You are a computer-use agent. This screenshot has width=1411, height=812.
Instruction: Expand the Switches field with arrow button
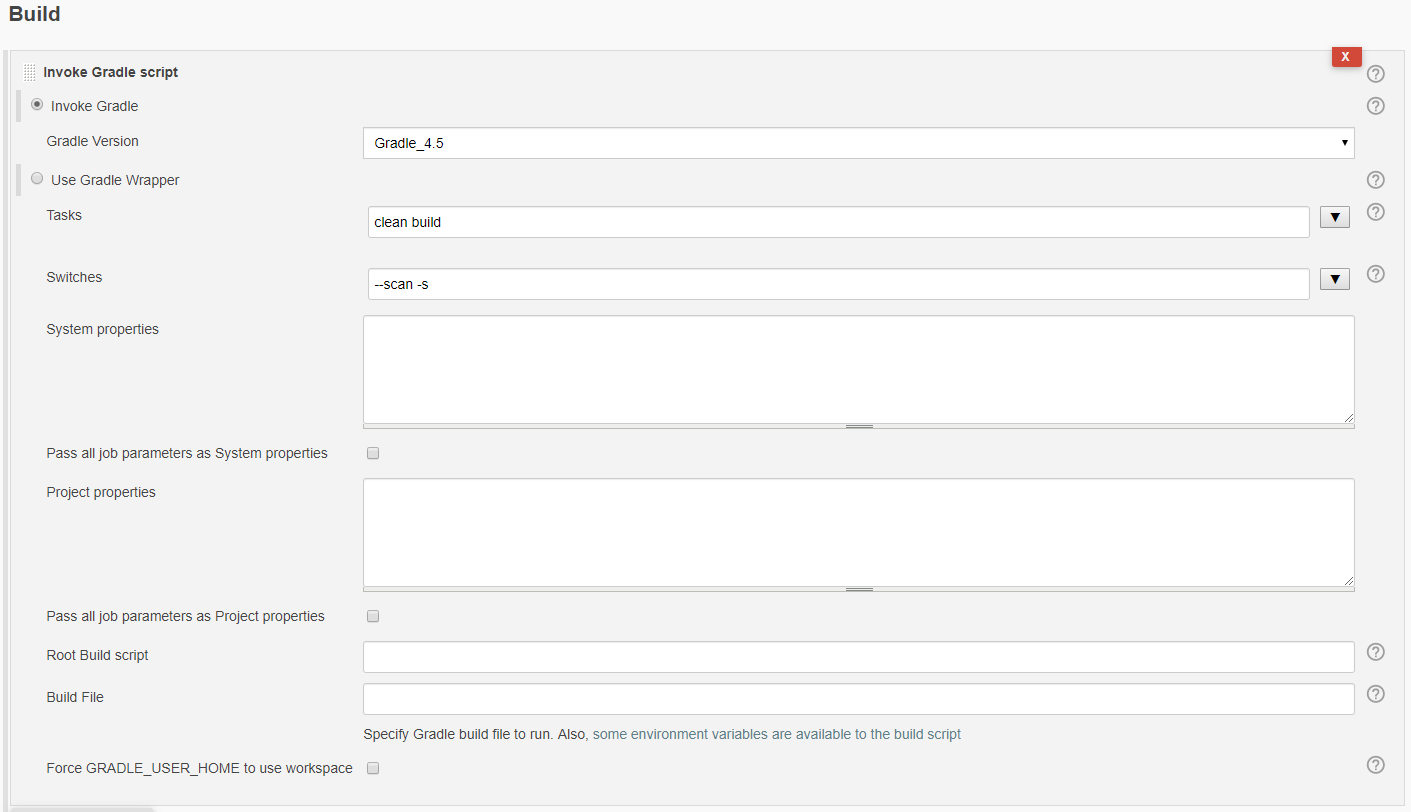[x=1335, y=279]
